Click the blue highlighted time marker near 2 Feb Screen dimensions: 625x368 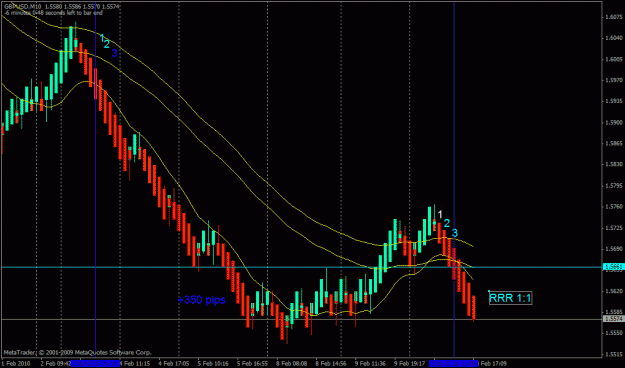[x=95, y=363]
